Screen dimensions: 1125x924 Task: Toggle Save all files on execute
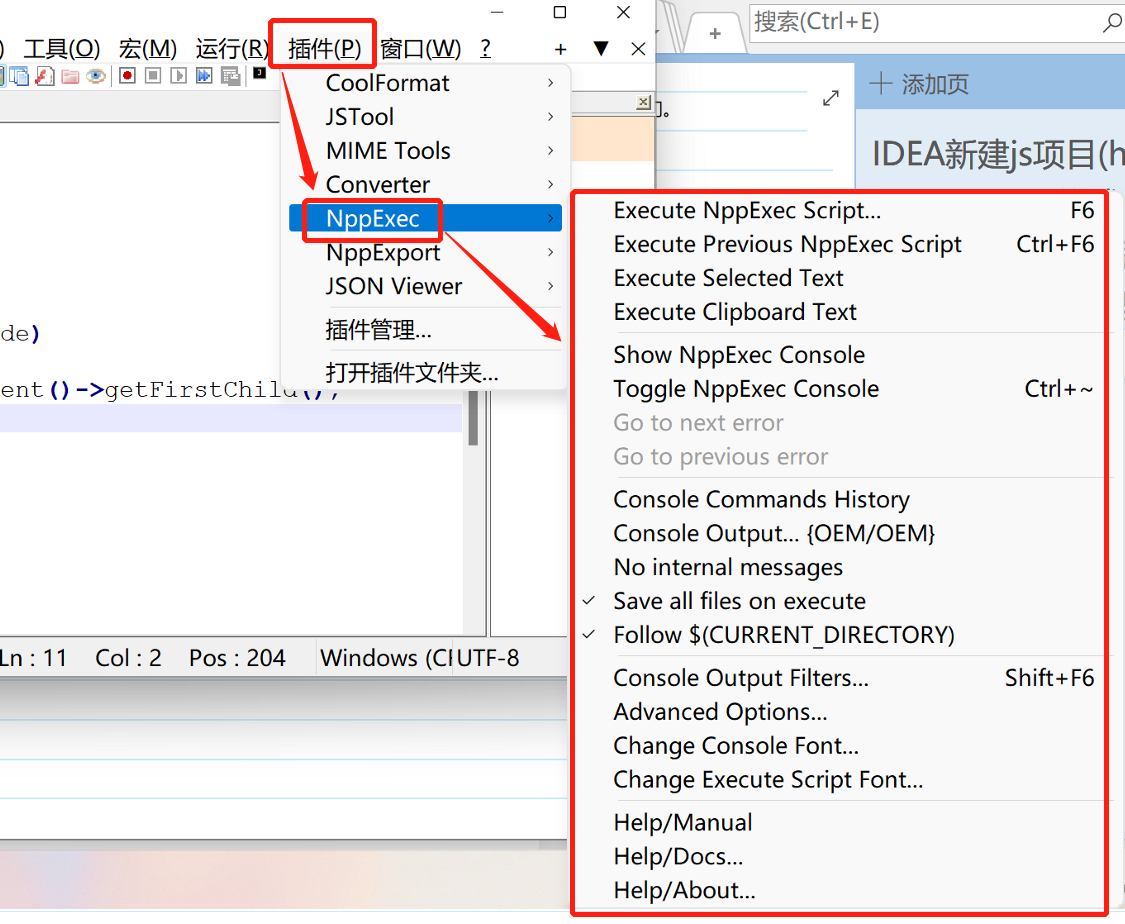[x=739, y=600]
